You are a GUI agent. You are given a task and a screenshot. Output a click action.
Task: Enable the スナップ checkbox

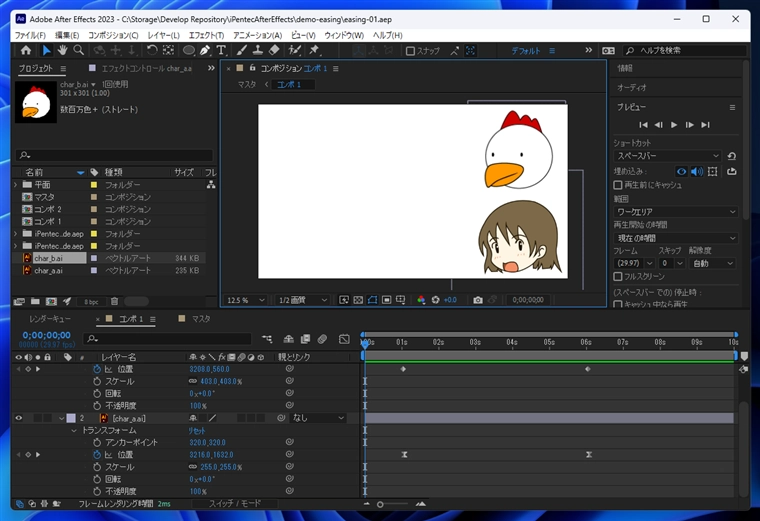(x=410, y=51)
